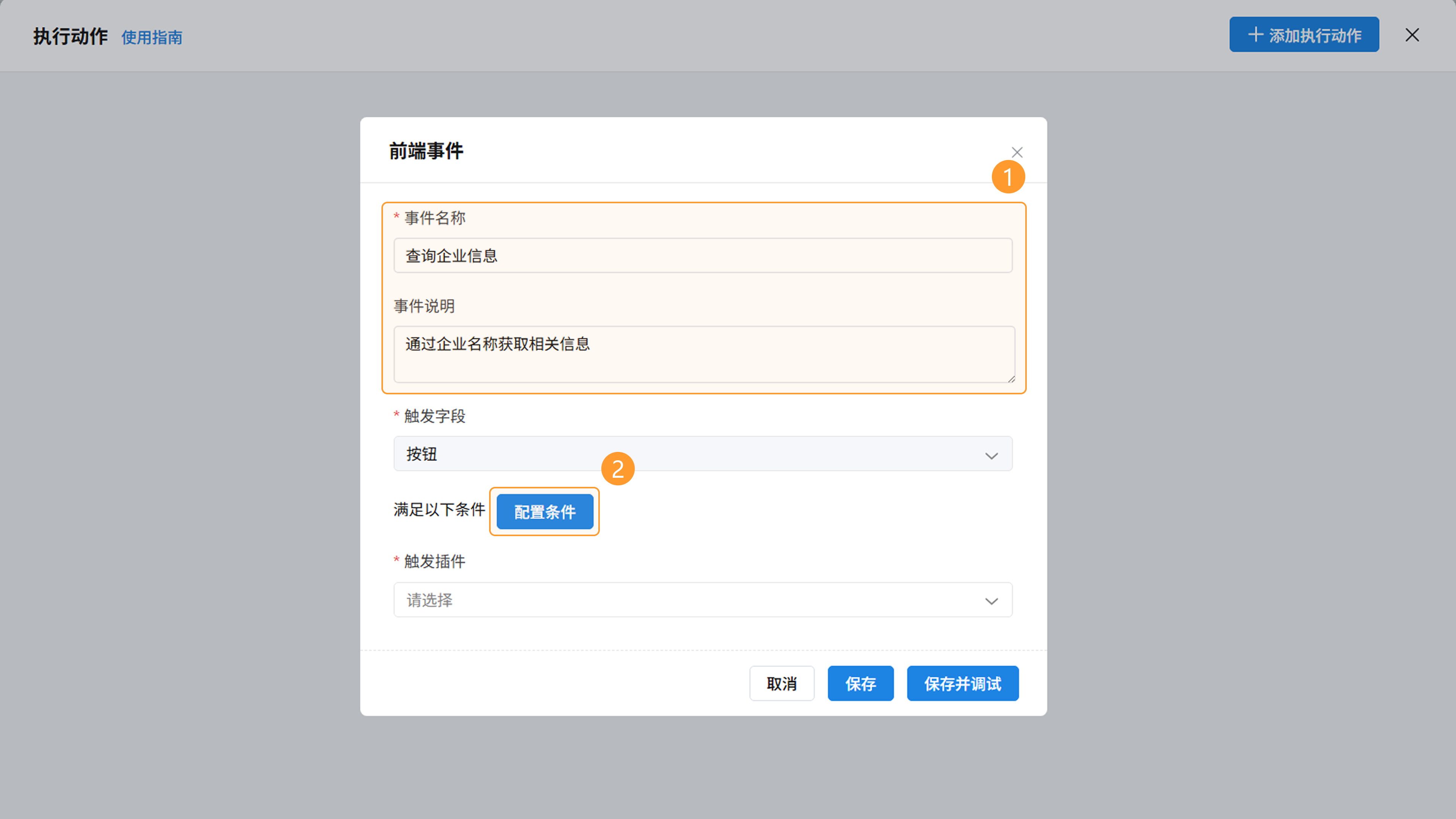Click the orange number 2 badge

(617, 469)
